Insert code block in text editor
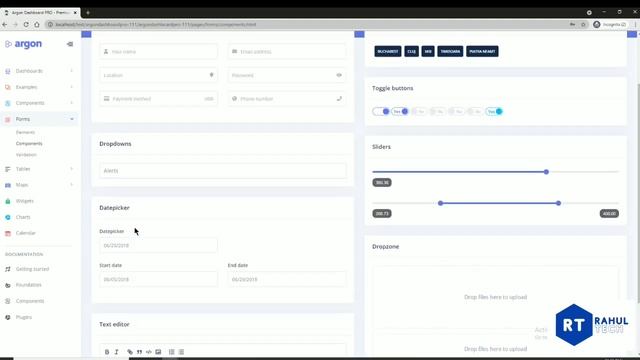This screenshot has height=360, width=640. click(x=149, y=352)
